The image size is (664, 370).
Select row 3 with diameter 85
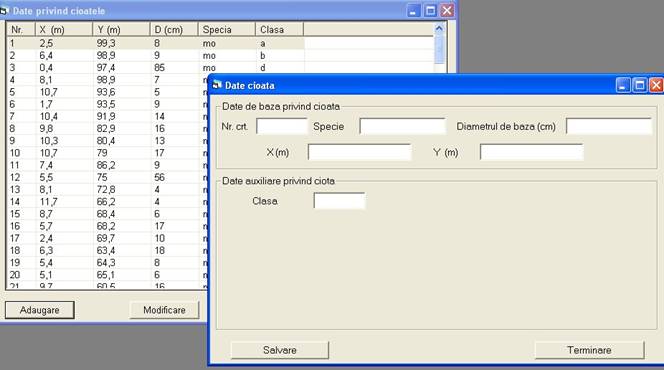(155, 68)
